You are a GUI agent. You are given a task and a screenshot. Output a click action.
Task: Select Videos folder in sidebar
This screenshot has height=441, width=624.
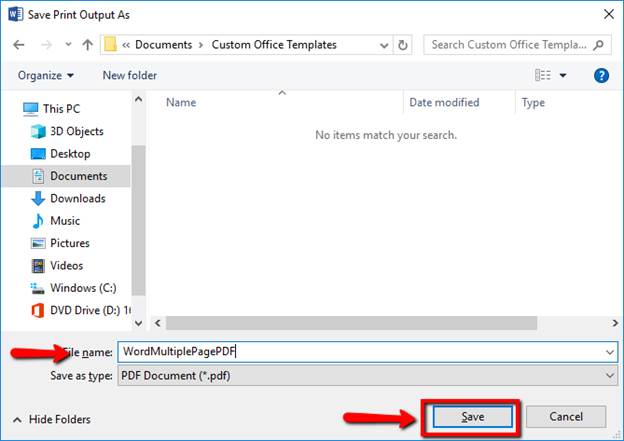click(67, 266)
